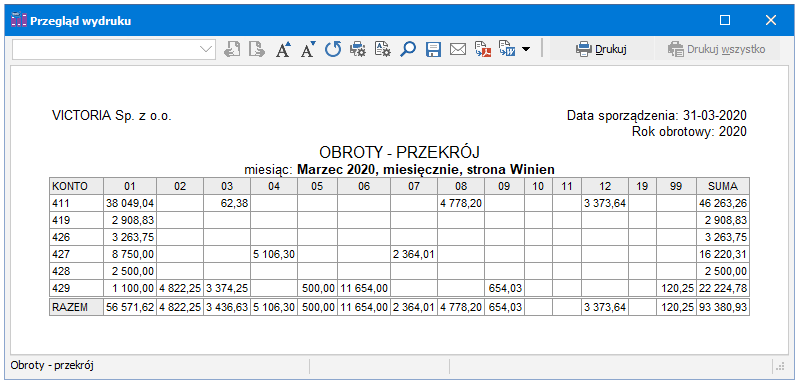
Task: Save the printout with the floppy icon
Action: click(x=433, y=49)
